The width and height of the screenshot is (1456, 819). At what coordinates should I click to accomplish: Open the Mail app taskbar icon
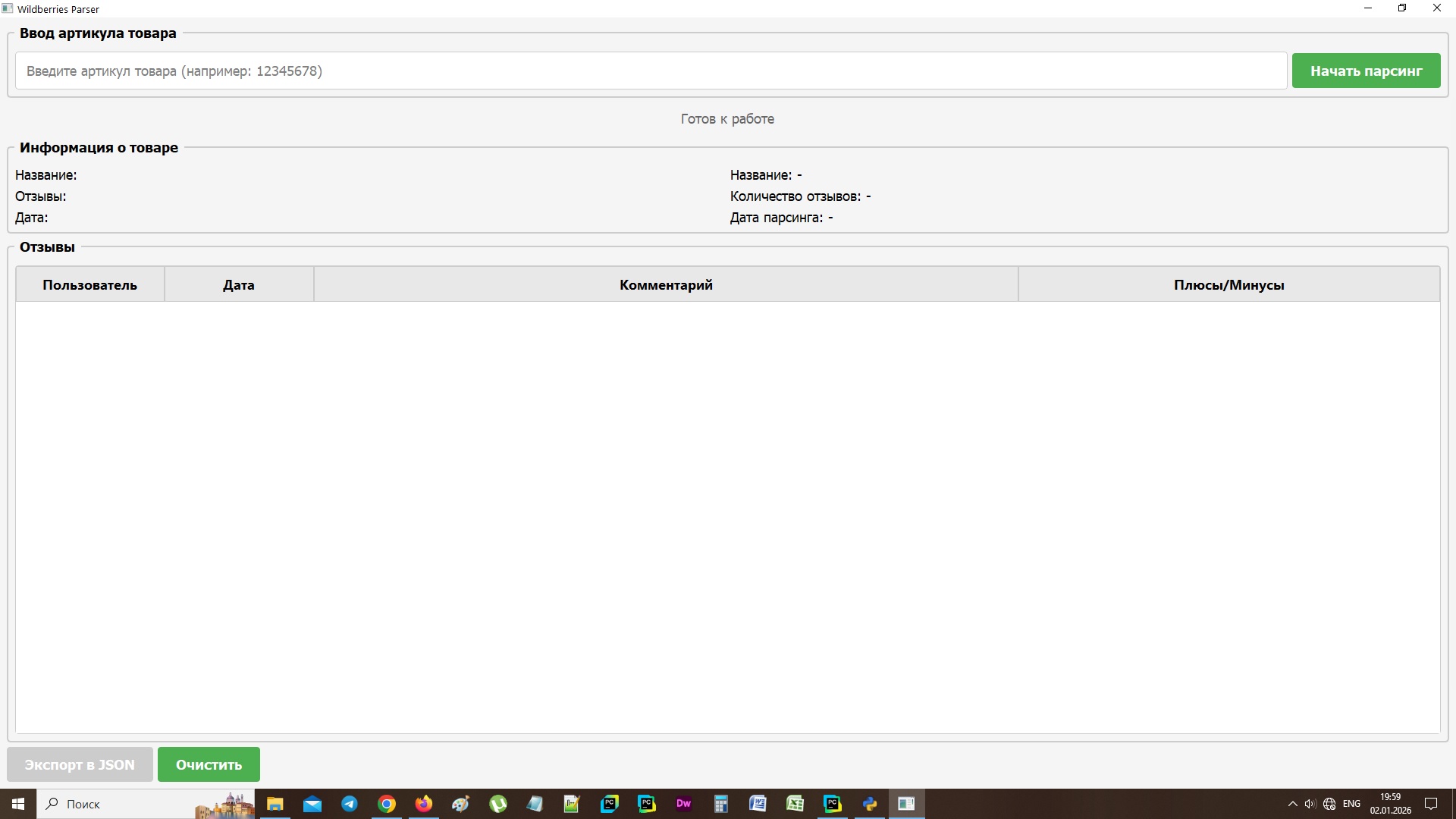[312, 804]
